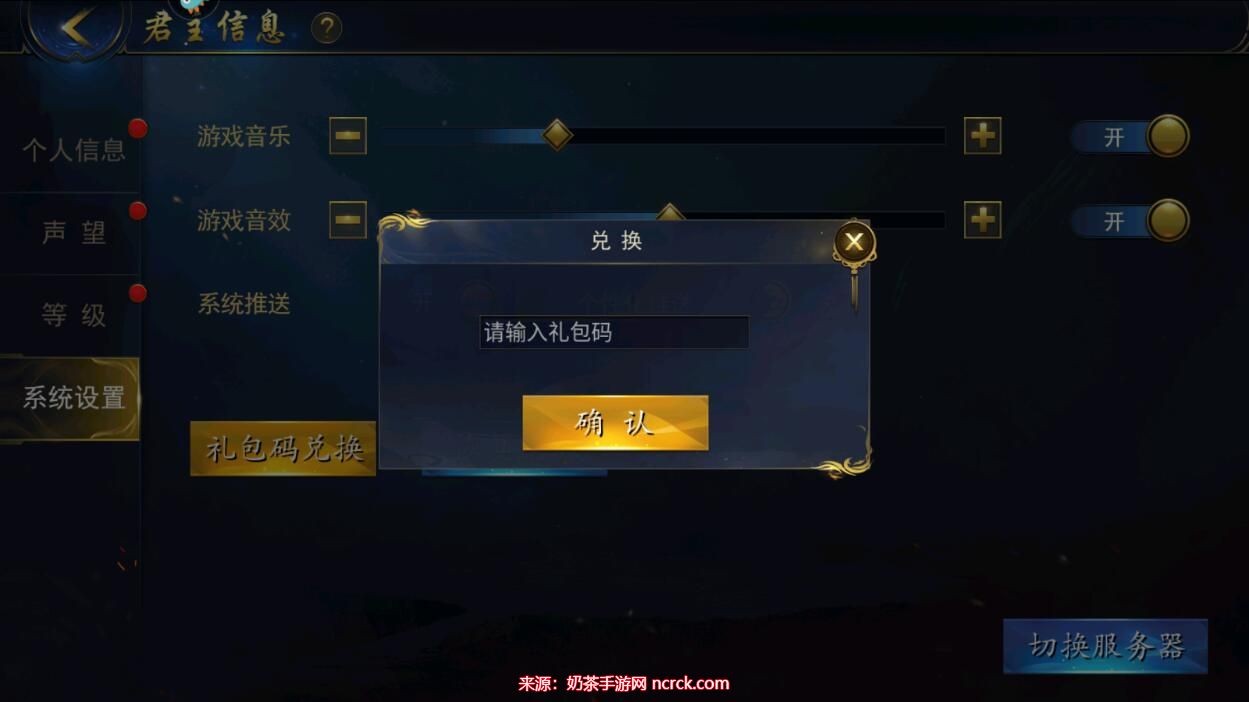Decrease game music with minus button
Screen dimensions: 1249x702
(348, 136)
